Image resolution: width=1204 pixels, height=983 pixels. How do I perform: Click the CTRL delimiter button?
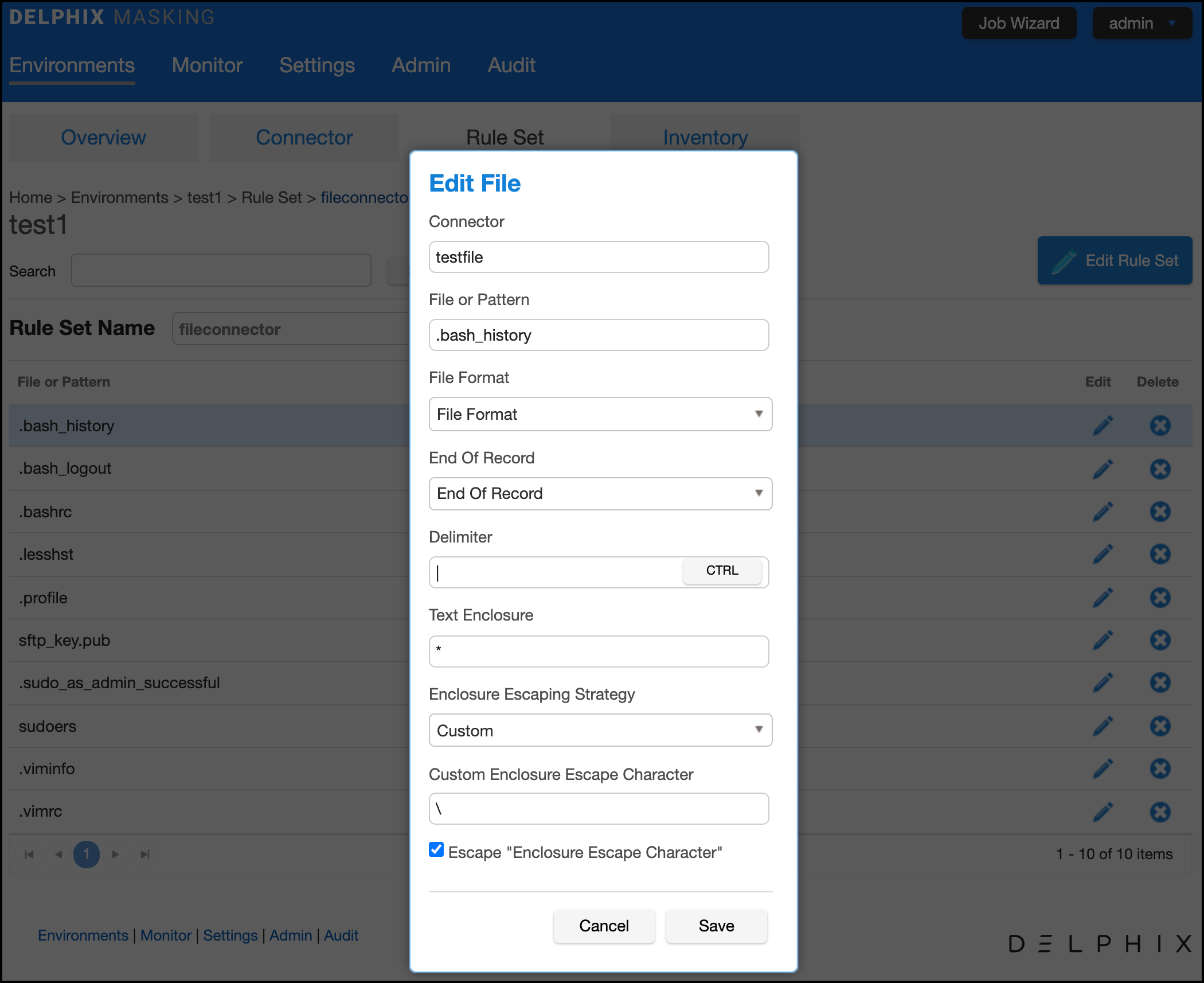[x=722, y=571]
